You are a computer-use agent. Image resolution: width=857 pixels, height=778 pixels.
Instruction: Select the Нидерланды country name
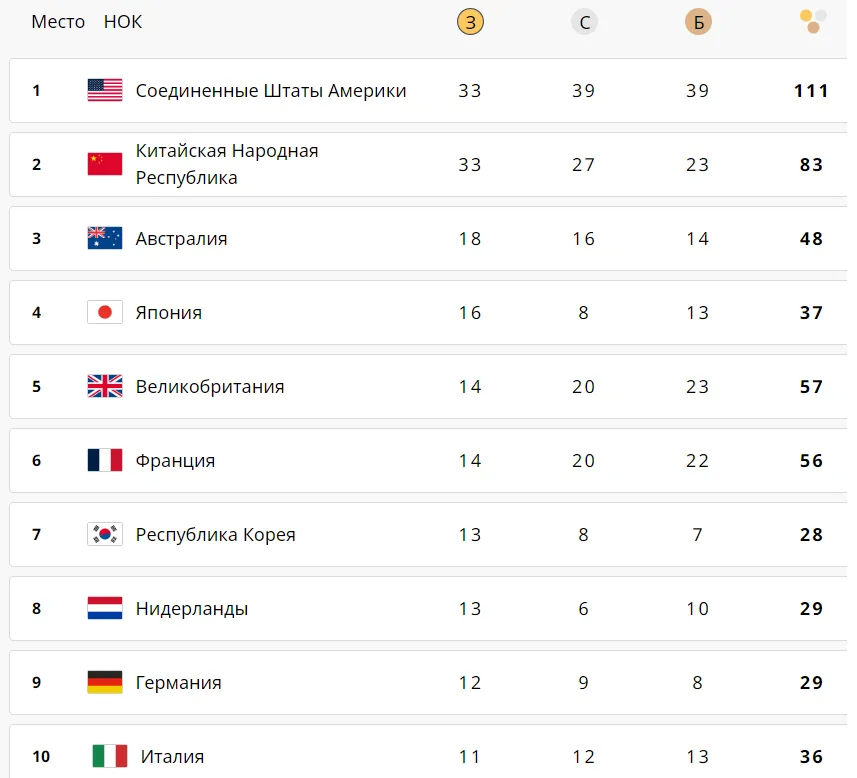(192, 609)
